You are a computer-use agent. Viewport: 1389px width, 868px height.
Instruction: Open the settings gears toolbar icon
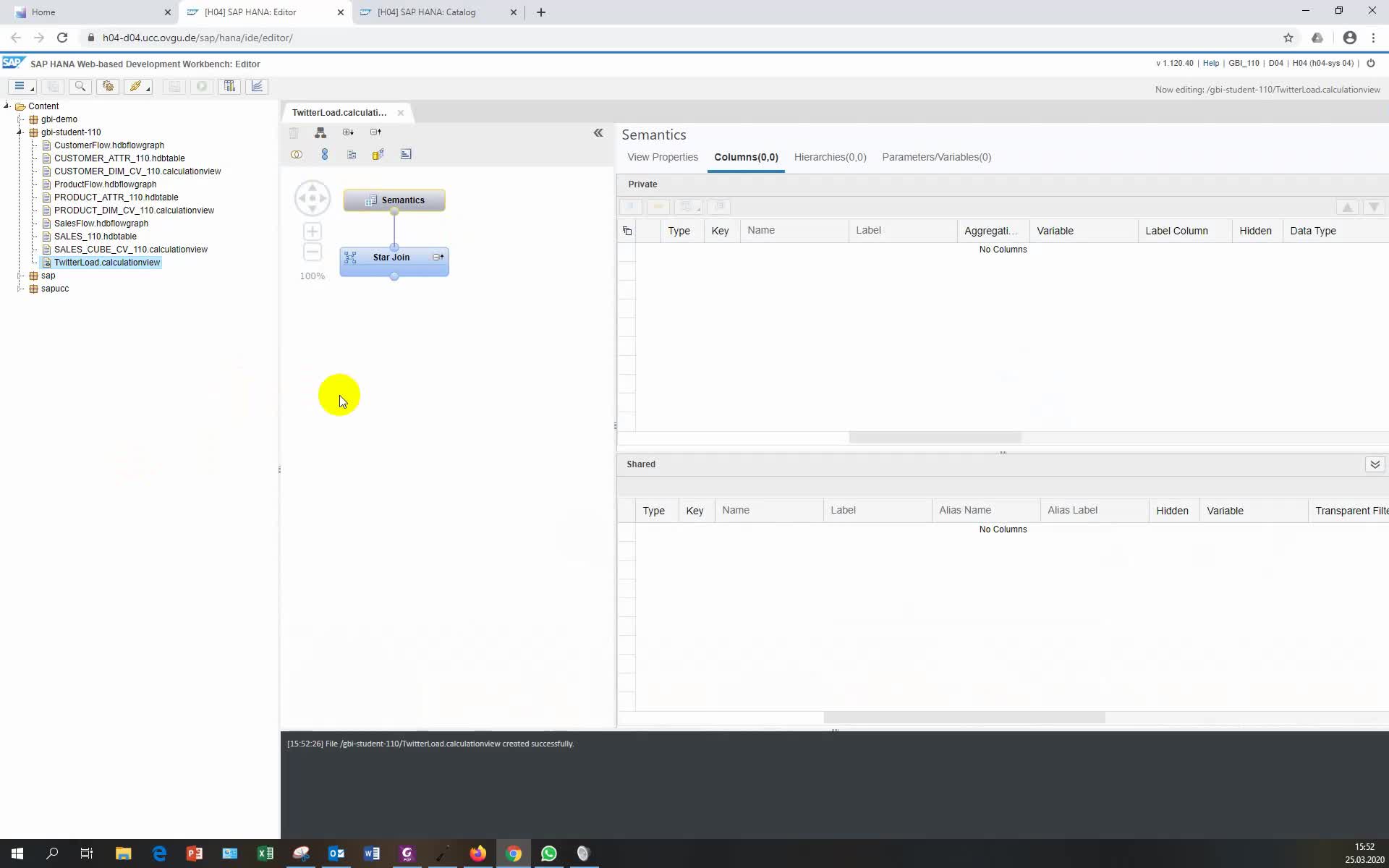click(108, 86)
